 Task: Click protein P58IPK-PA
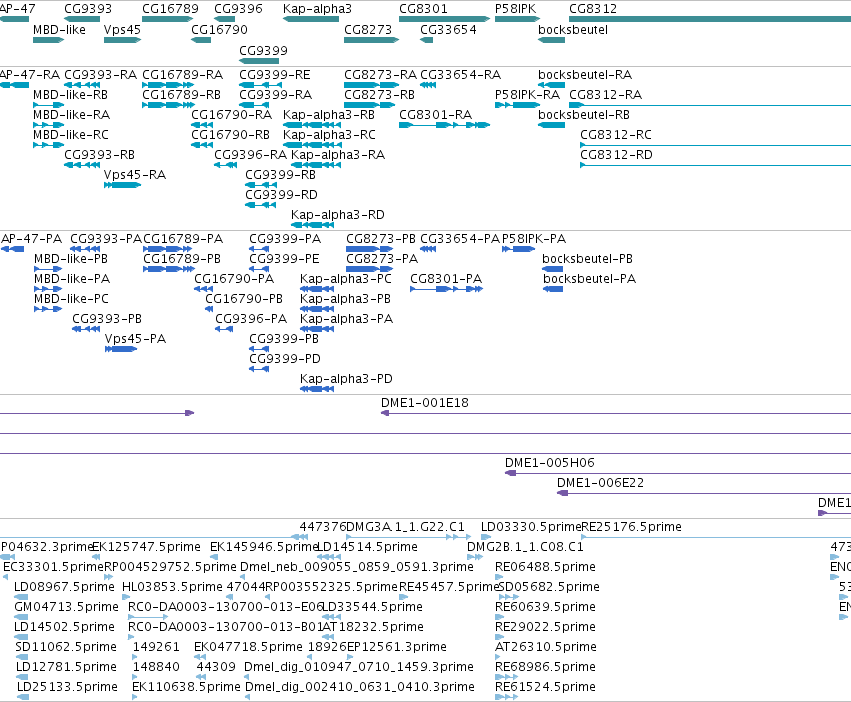click(534, 239)
